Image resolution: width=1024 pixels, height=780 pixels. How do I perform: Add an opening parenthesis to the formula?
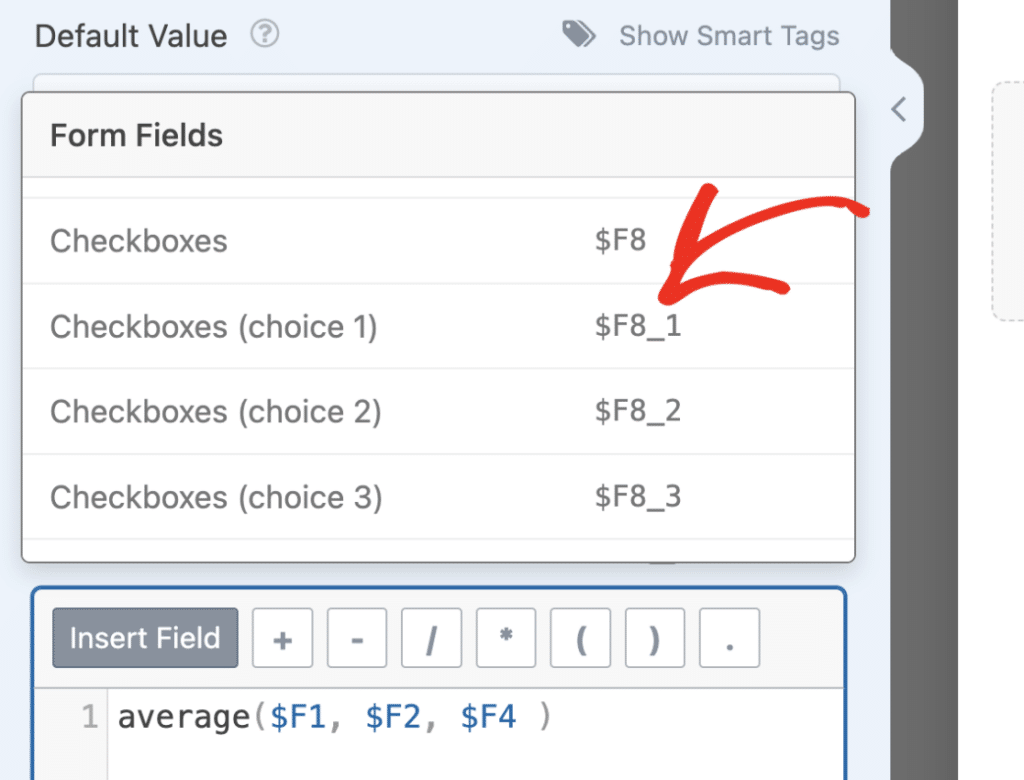tap(580, 638)
